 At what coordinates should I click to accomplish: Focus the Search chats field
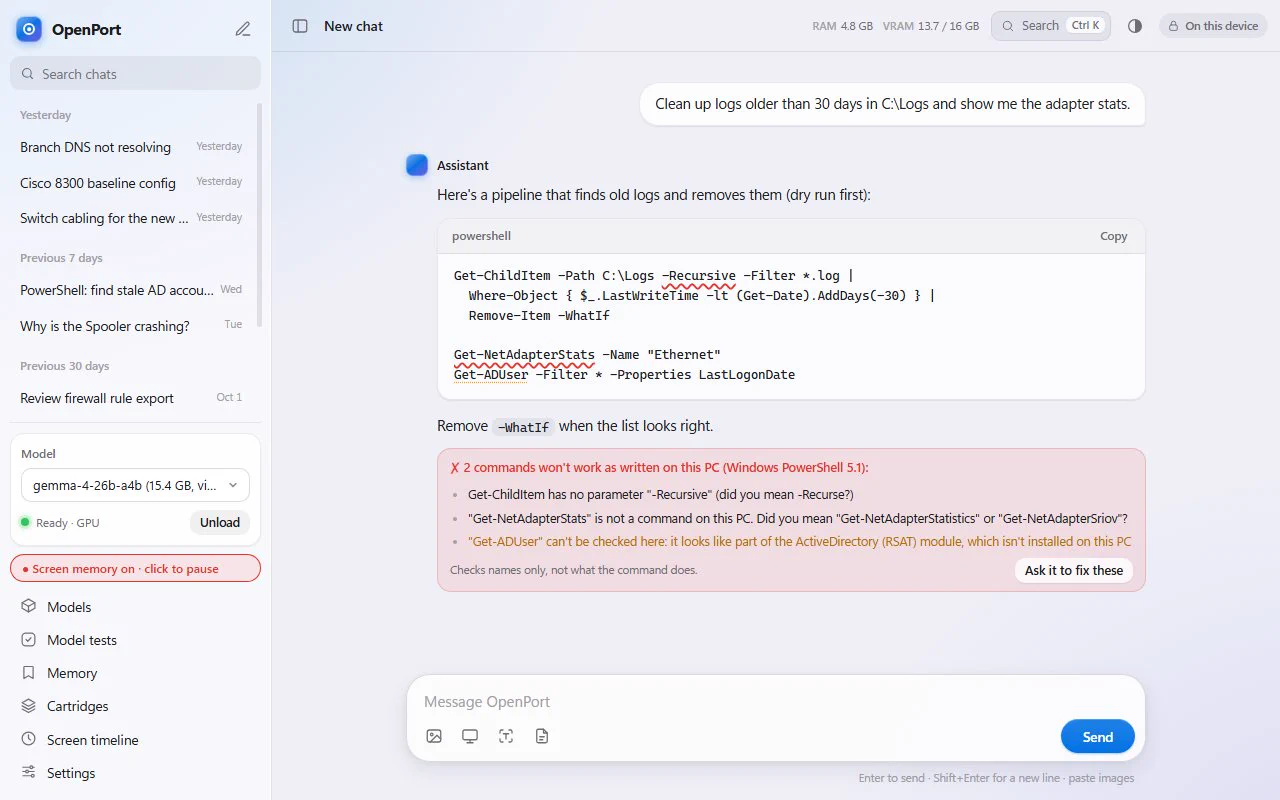(x=135, y=73)
